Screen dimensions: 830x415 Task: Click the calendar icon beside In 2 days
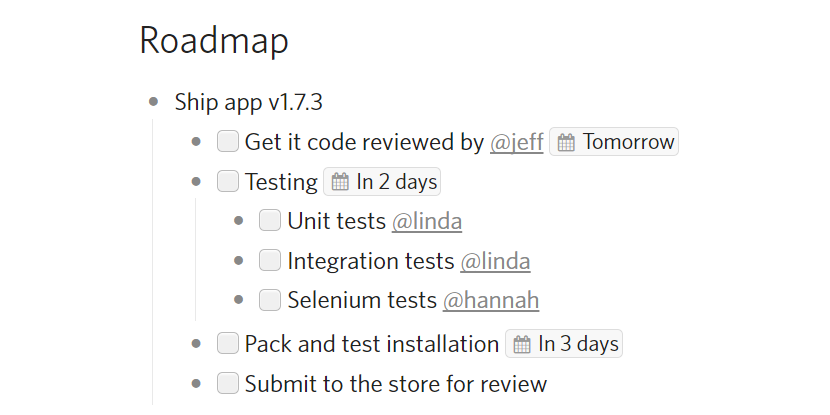[x=340, y=182]
